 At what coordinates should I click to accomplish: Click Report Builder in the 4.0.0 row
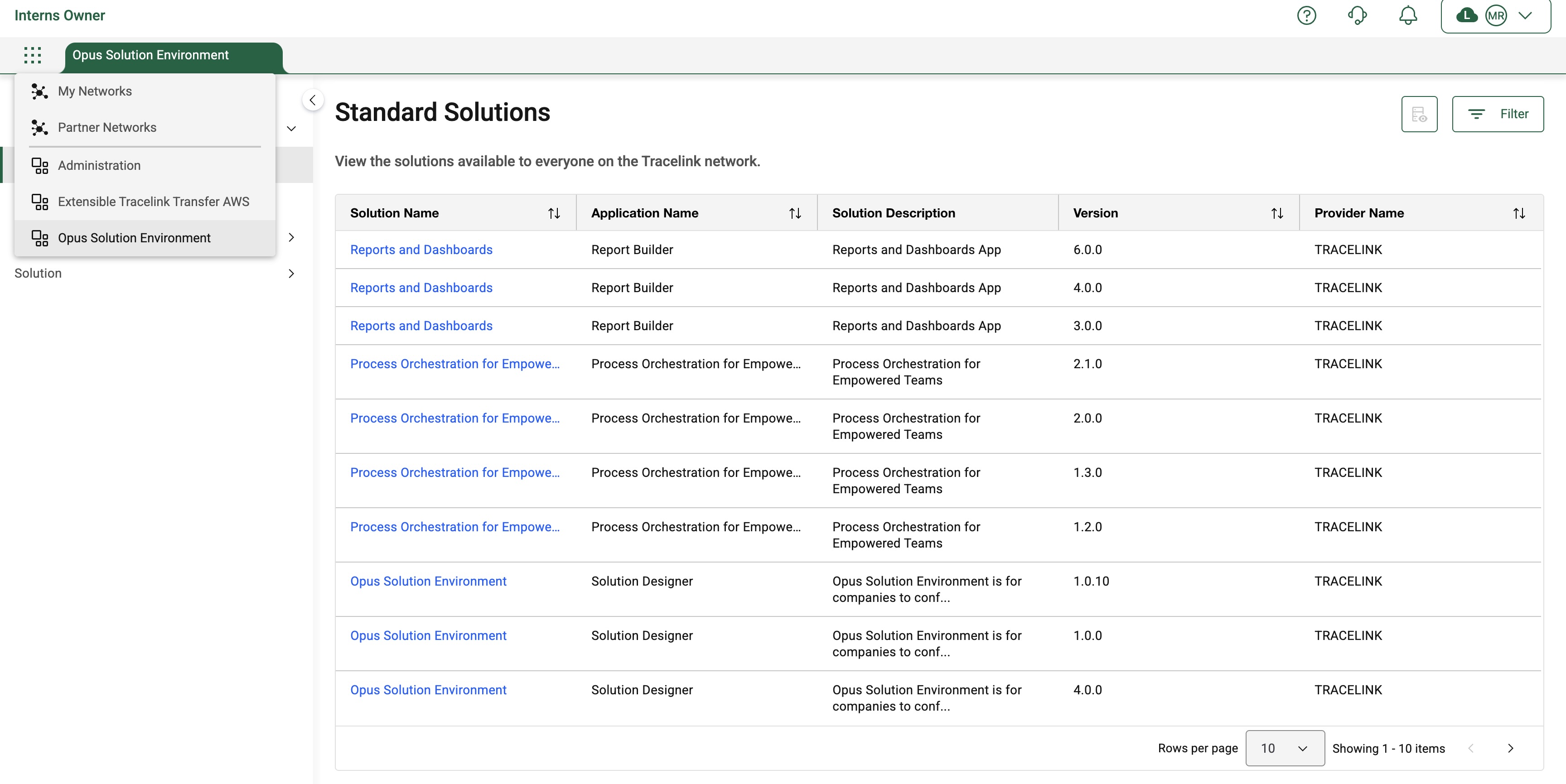(632, 288)
